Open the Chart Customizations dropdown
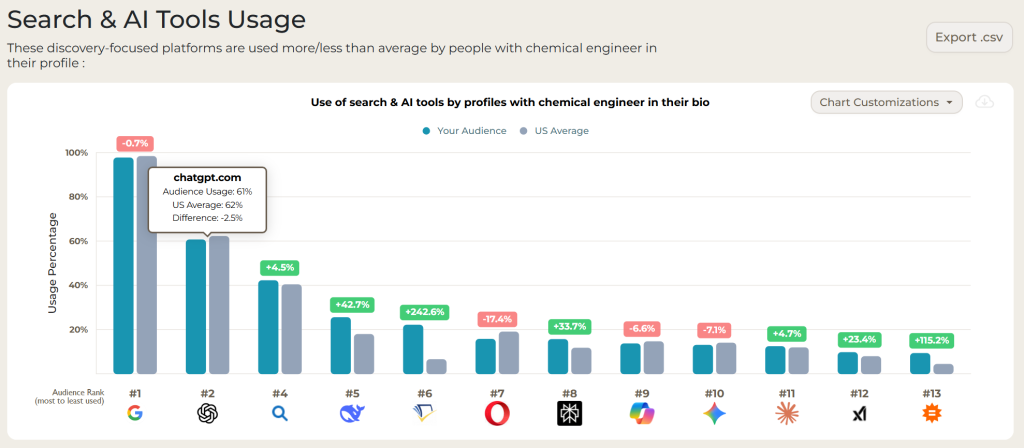The height and width of the screenshot is (448, 1024). click(886, 102)
